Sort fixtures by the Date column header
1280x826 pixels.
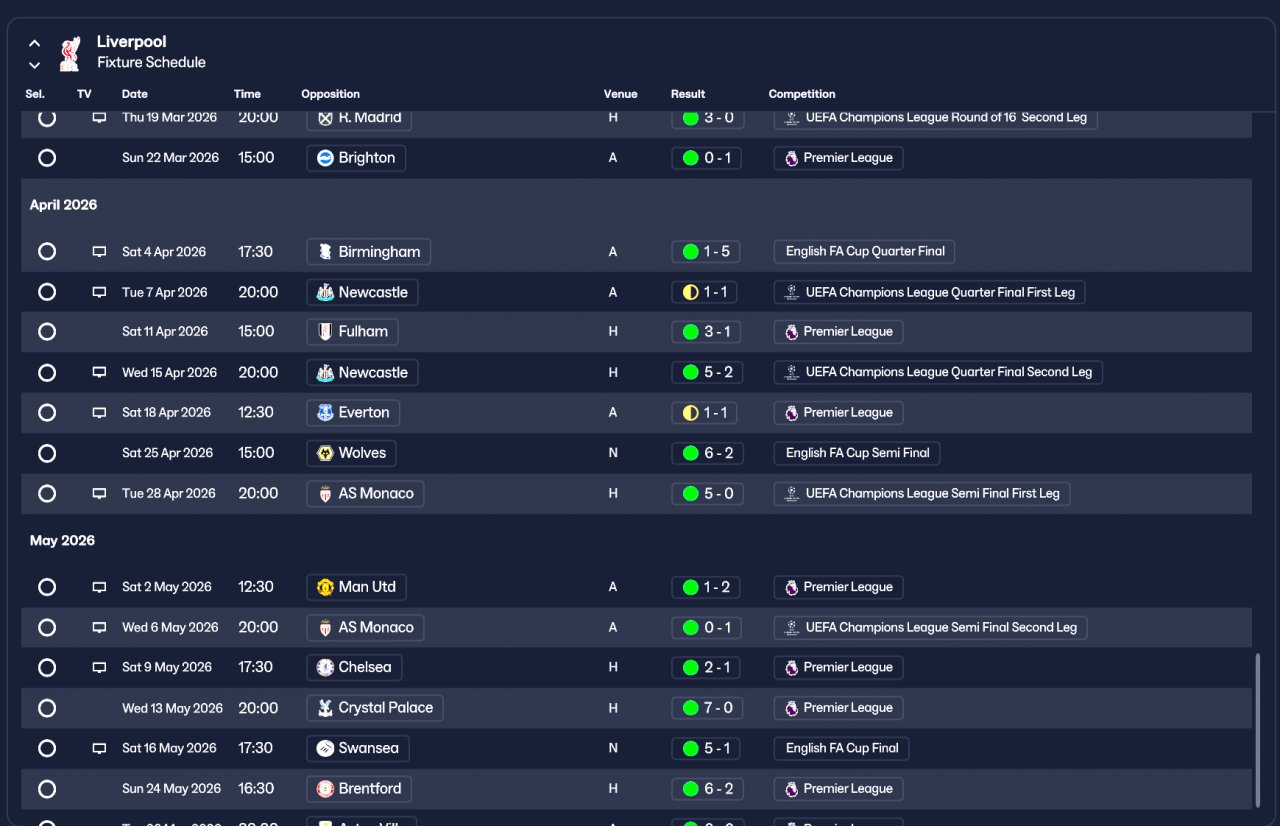point(135,94)
